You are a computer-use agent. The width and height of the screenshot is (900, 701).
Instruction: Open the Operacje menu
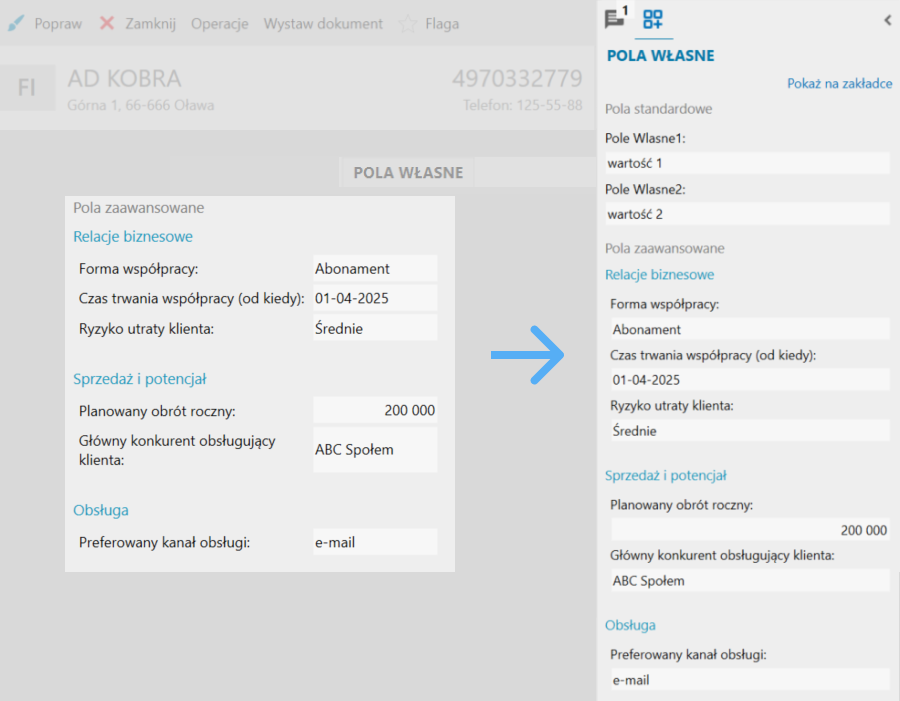(219, 23)
